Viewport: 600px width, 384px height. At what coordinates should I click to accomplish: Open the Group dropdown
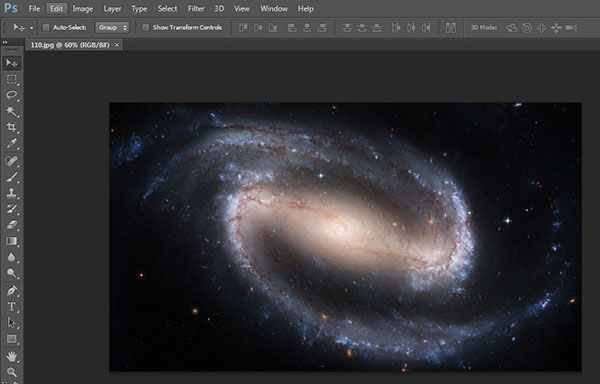coord(112,28)
